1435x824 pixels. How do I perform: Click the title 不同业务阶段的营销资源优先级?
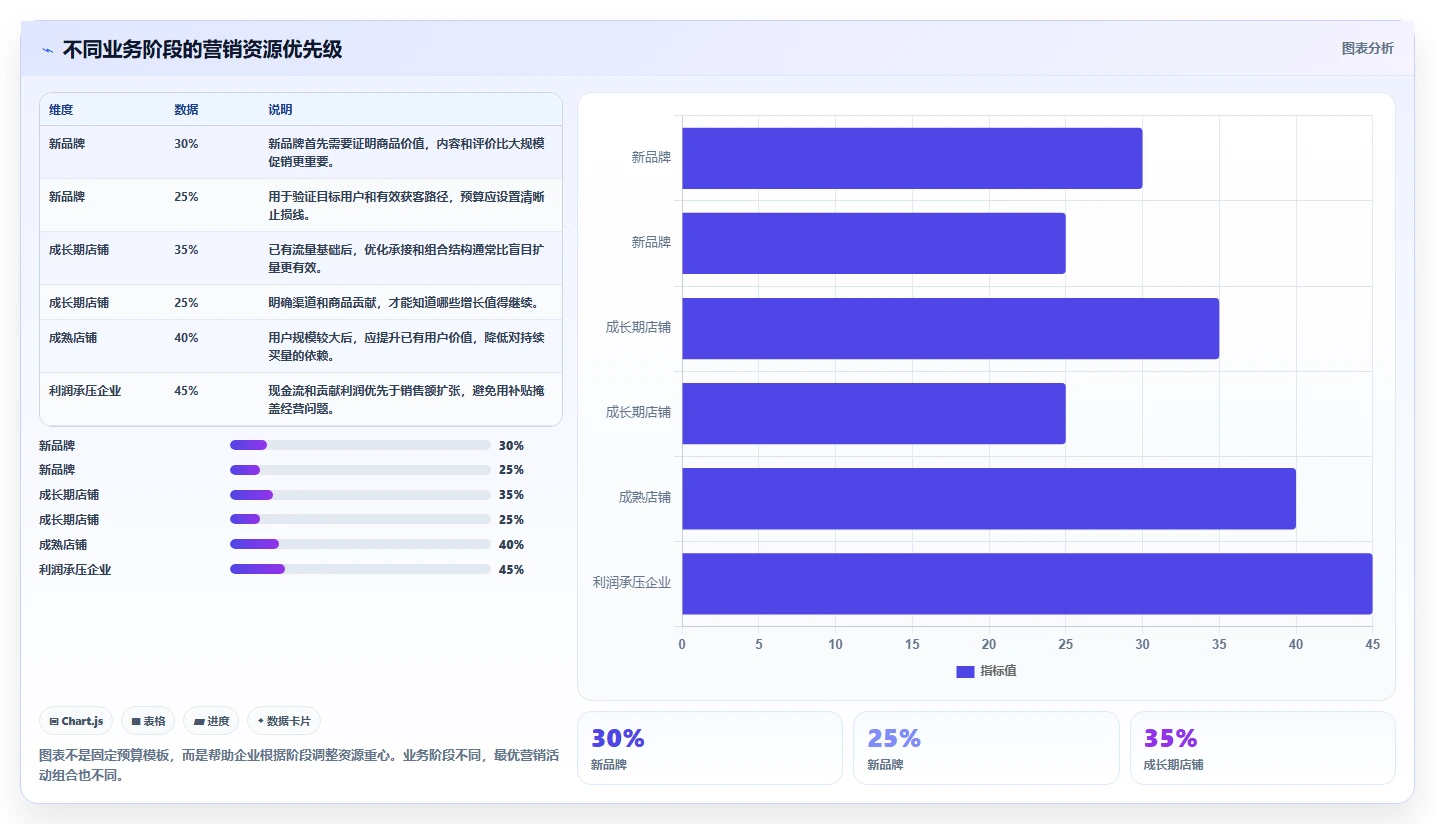click(202, 50)
